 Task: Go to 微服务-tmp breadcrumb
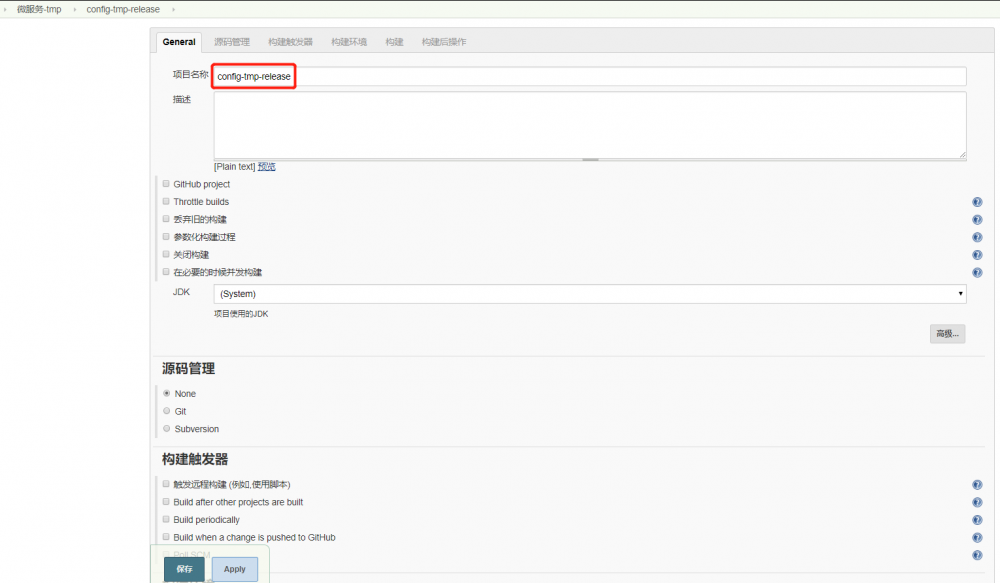(39, 10)
